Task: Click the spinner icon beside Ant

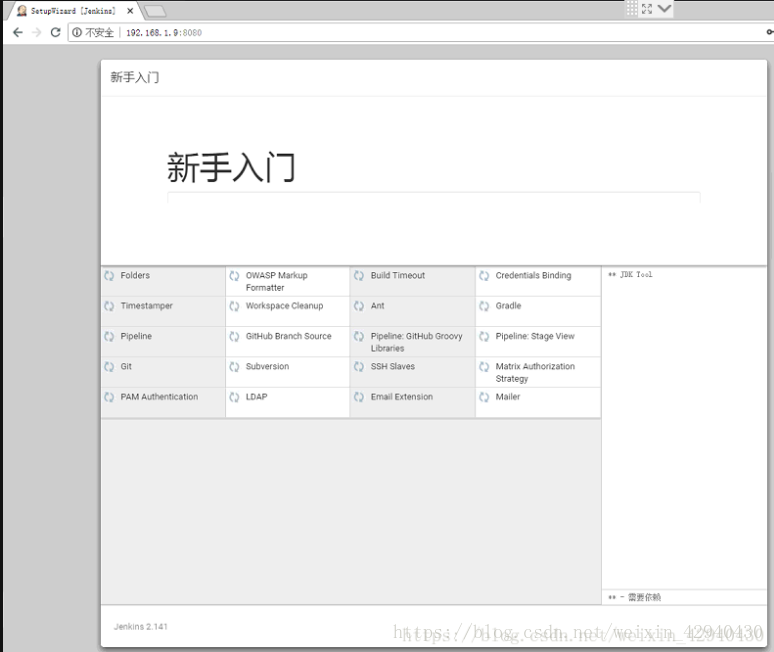Action: coord(359,307)
